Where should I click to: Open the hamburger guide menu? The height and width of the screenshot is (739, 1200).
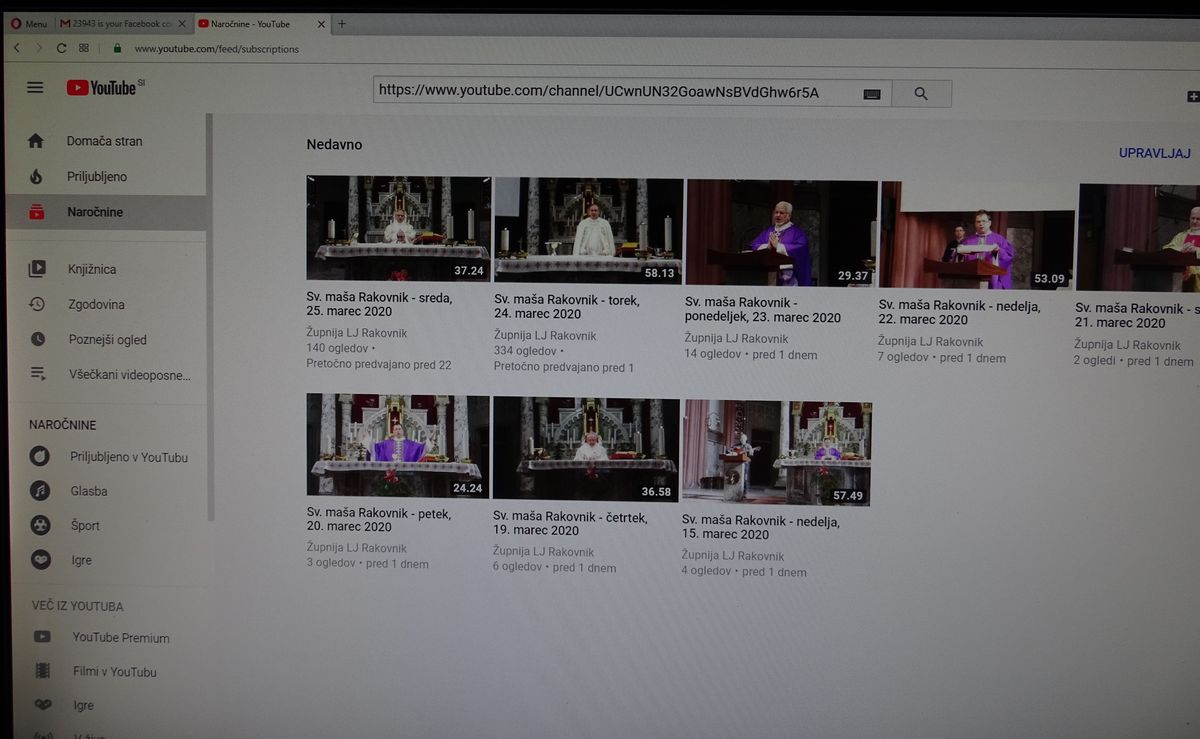click(x=35, y=87)
